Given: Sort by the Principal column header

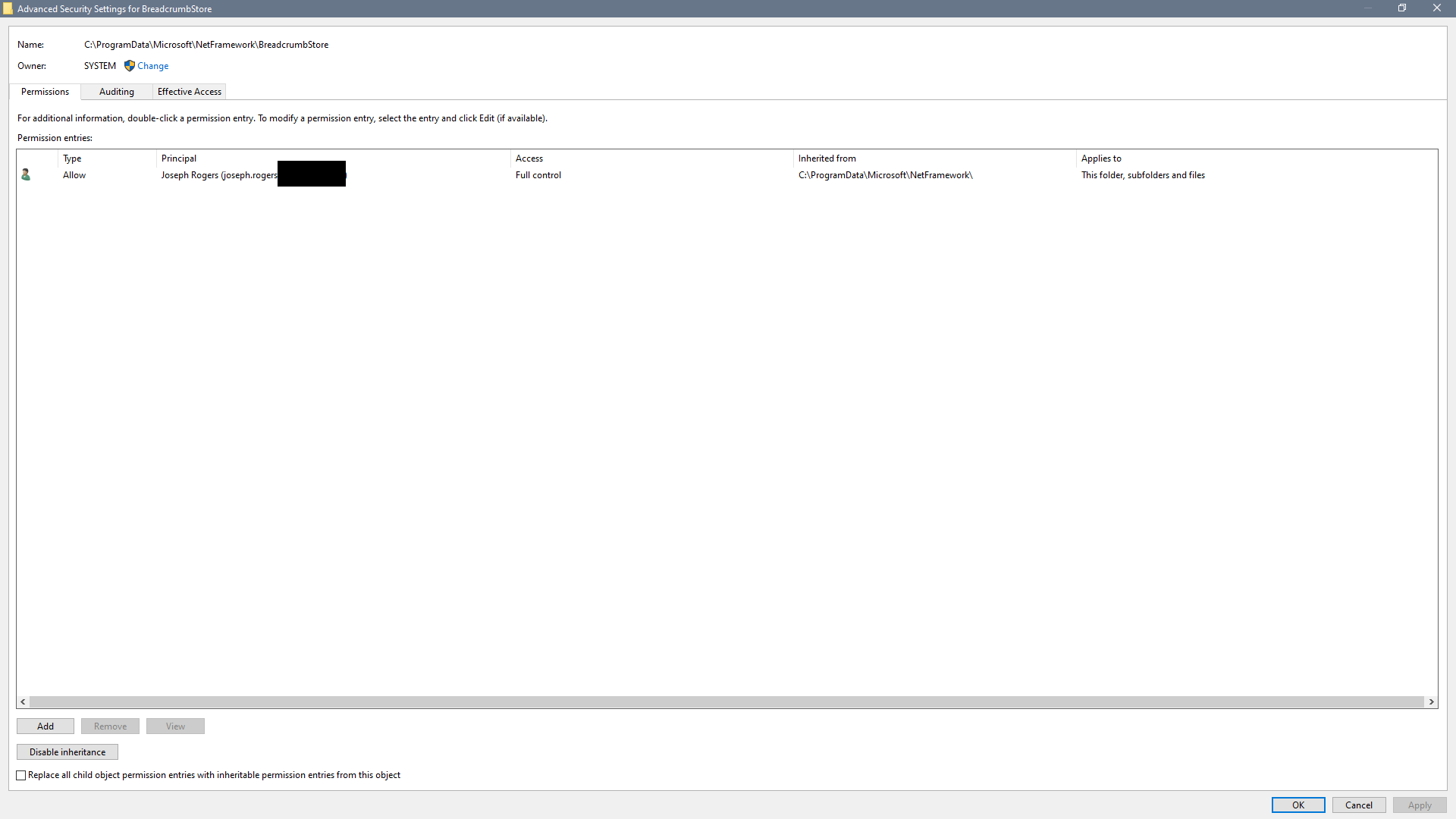Looking at the screenshot, I should (179, 158).
